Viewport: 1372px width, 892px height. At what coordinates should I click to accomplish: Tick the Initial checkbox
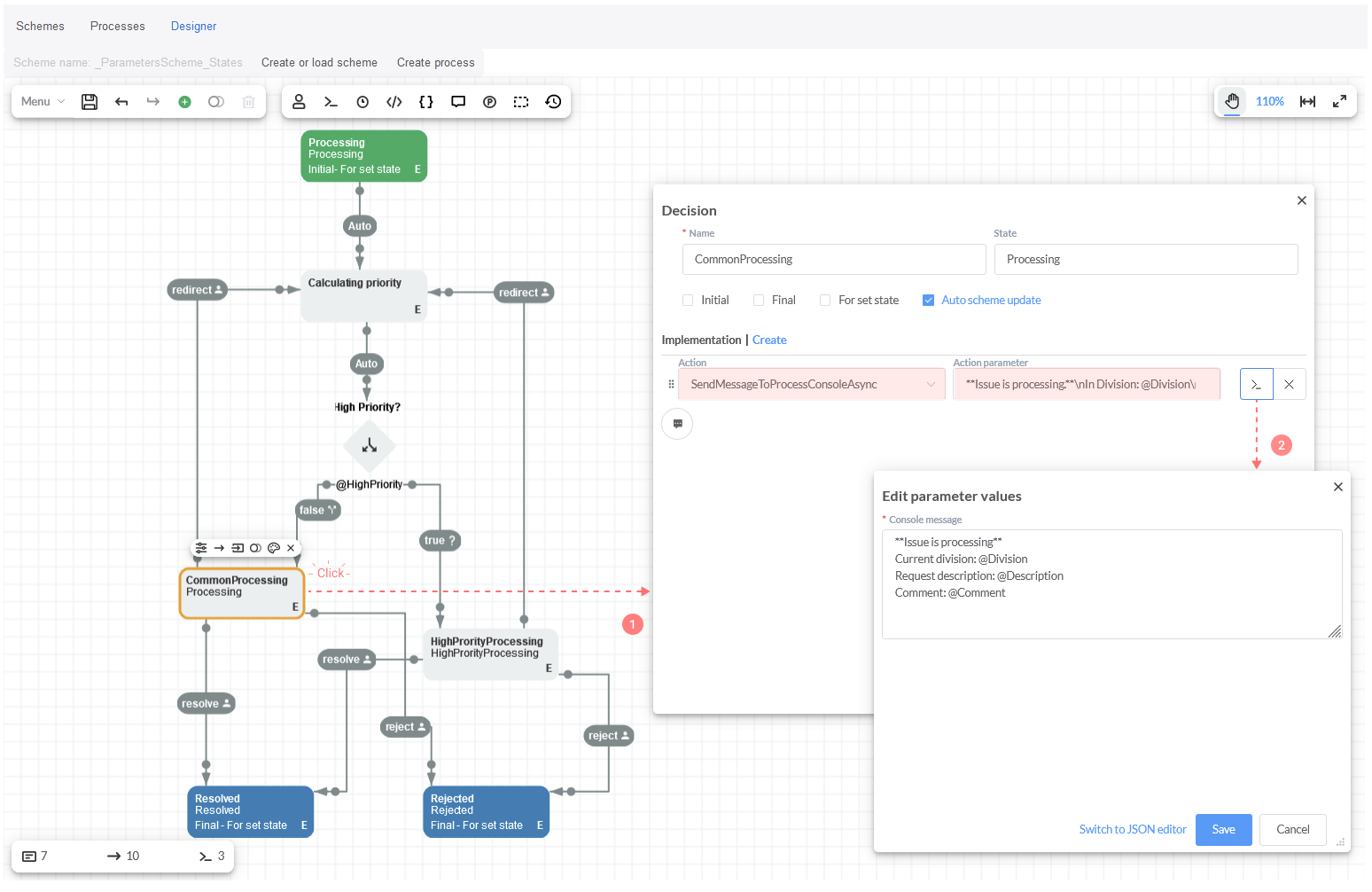pyautogui.click(x=688, y=301)
